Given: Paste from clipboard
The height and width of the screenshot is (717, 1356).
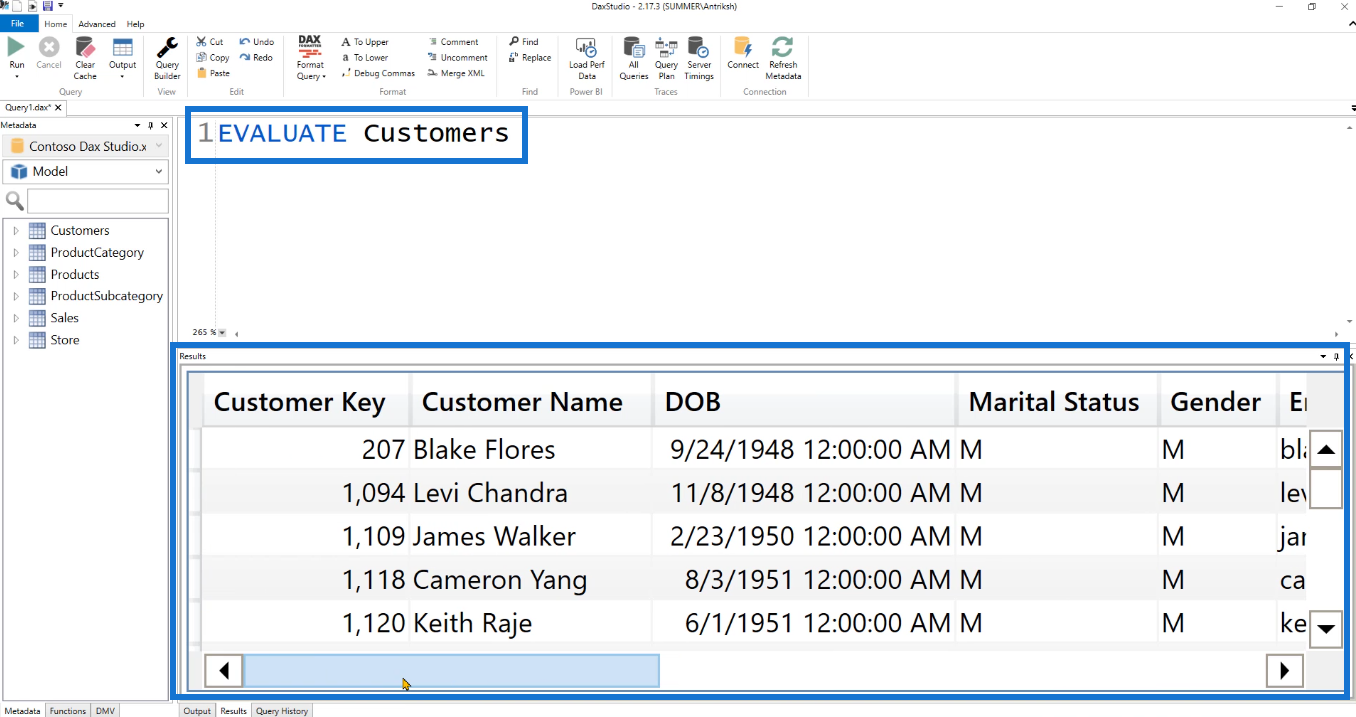Looking at the screenshot, I should [213, 73].
